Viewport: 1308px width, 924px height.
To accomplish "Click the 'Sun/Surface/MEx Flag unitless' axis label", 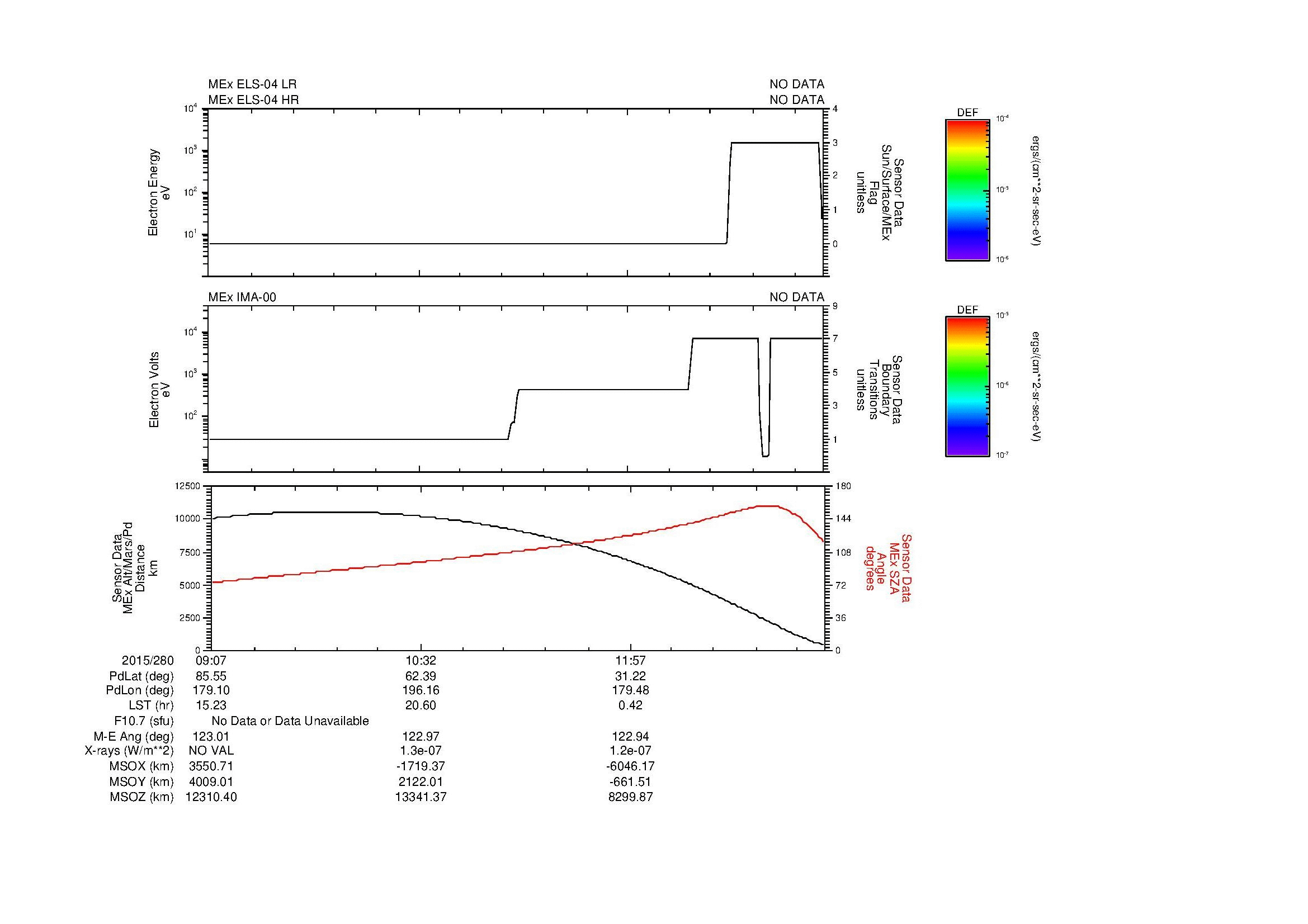I will 879,192.
